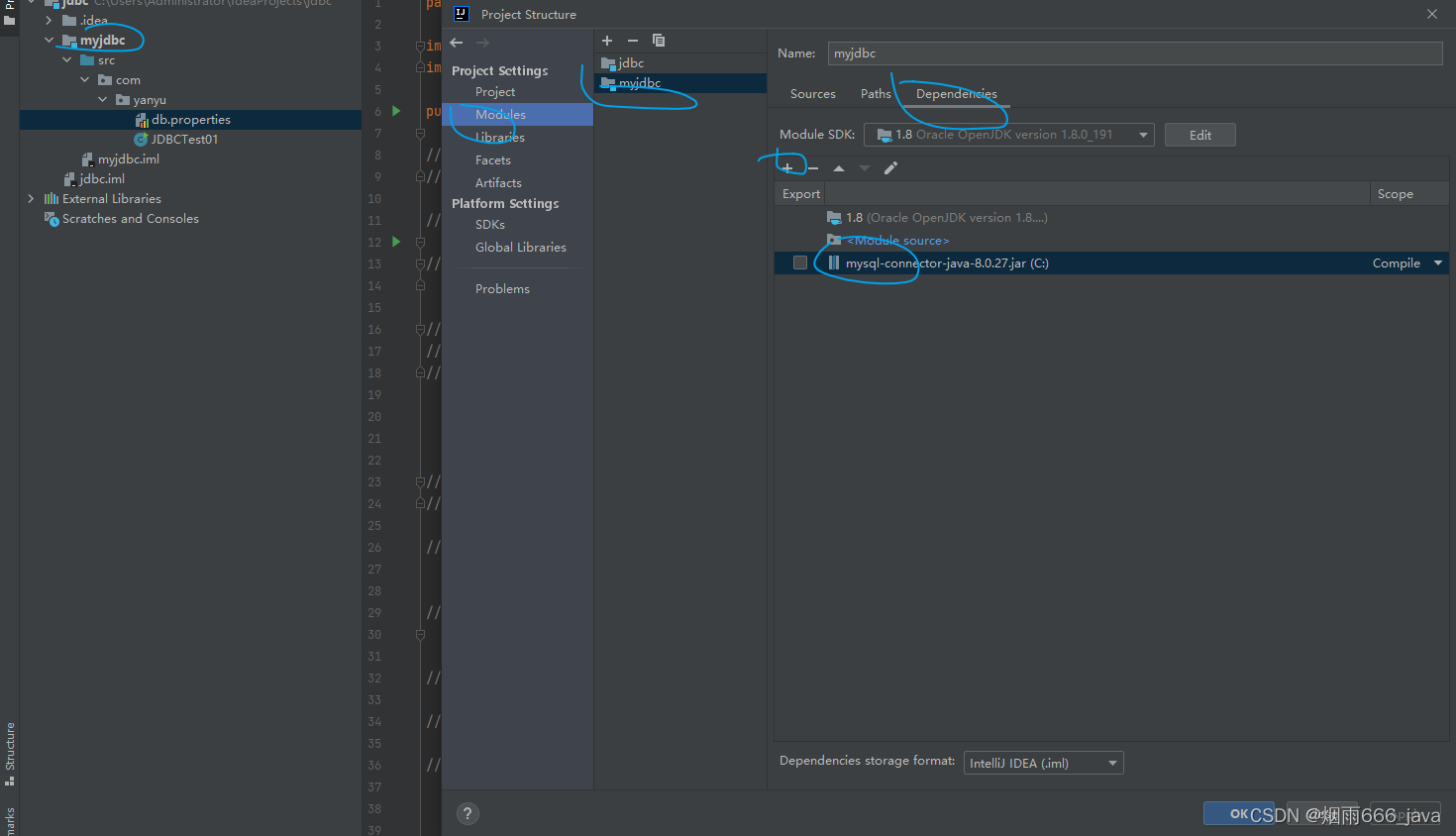Image resolution: width=1456 pixels, height=836 pixels.
Task: Select JDBCTest01 class in project tree
Action: (x=184, y=140)
